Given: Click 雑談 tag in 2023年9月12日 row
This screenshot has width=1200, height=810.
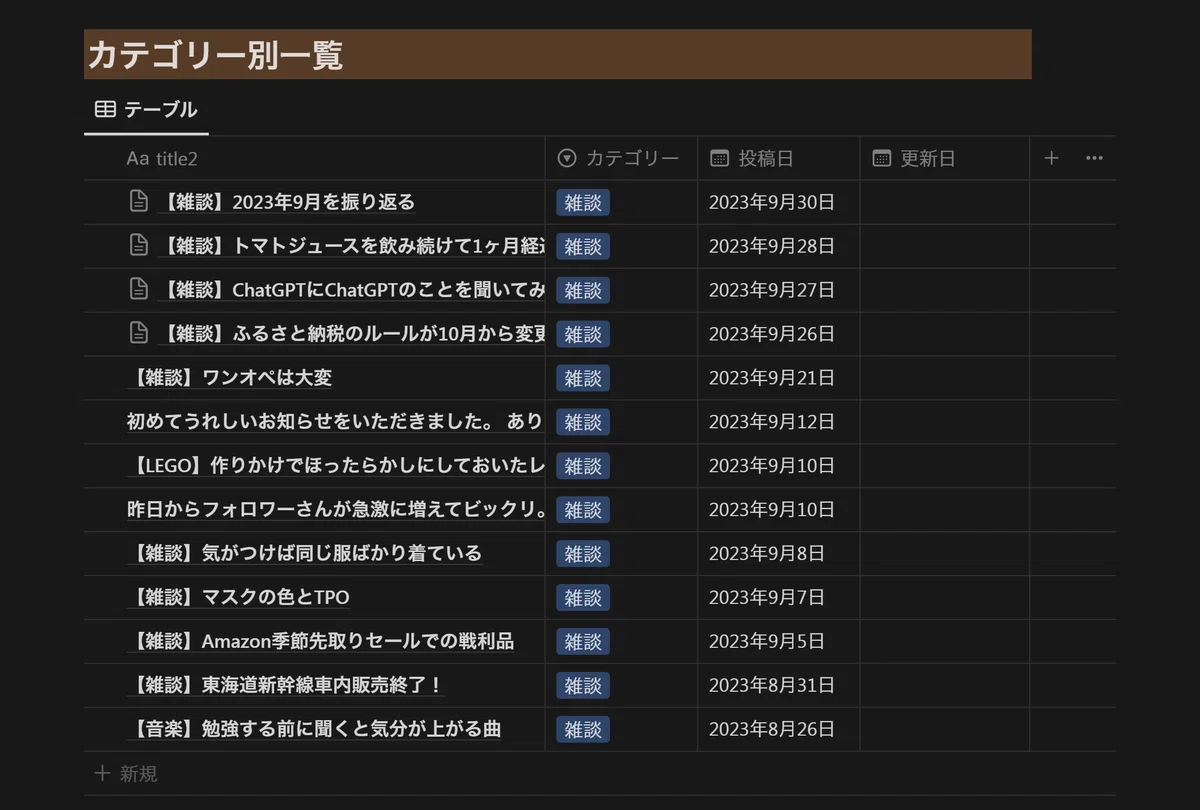Looking at the screenshot, I should 583,423.
